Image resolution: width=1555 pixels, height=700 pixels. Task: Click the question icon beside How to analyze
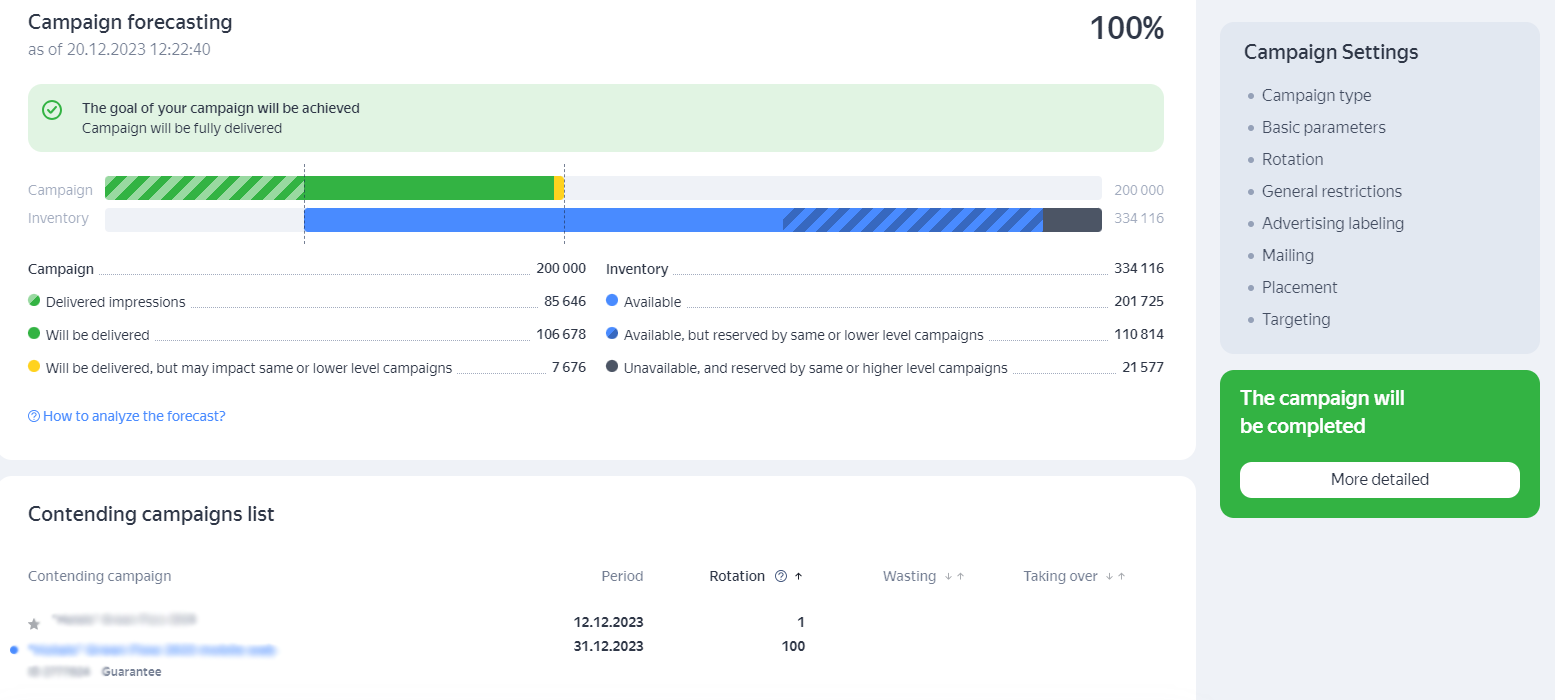coord(34,416)
